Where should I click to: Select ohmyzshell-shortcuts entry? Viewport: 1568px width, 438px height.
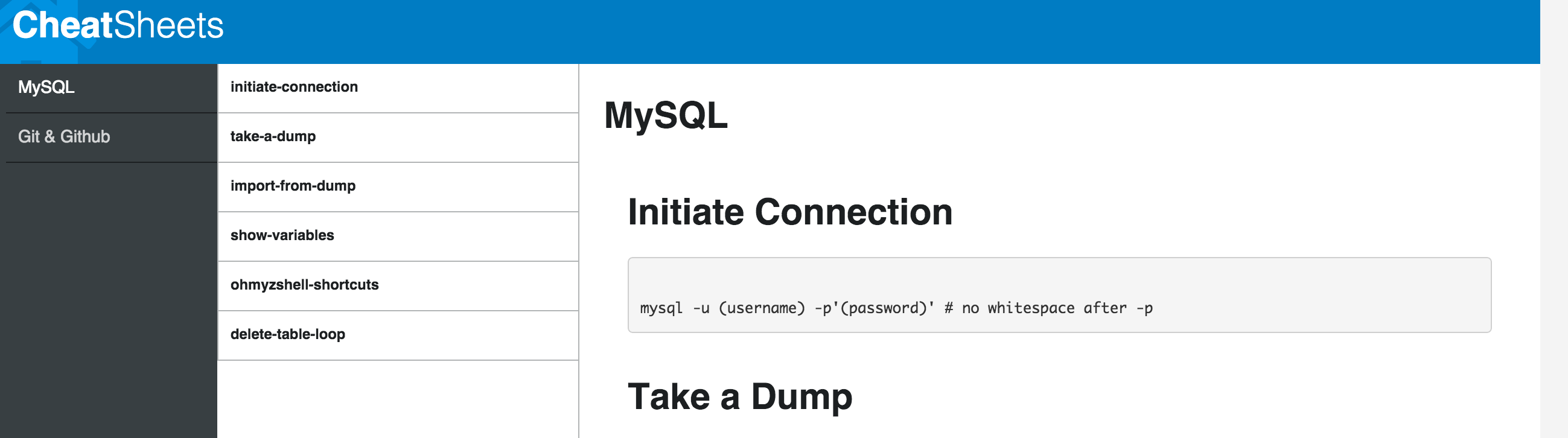(398, 285)
